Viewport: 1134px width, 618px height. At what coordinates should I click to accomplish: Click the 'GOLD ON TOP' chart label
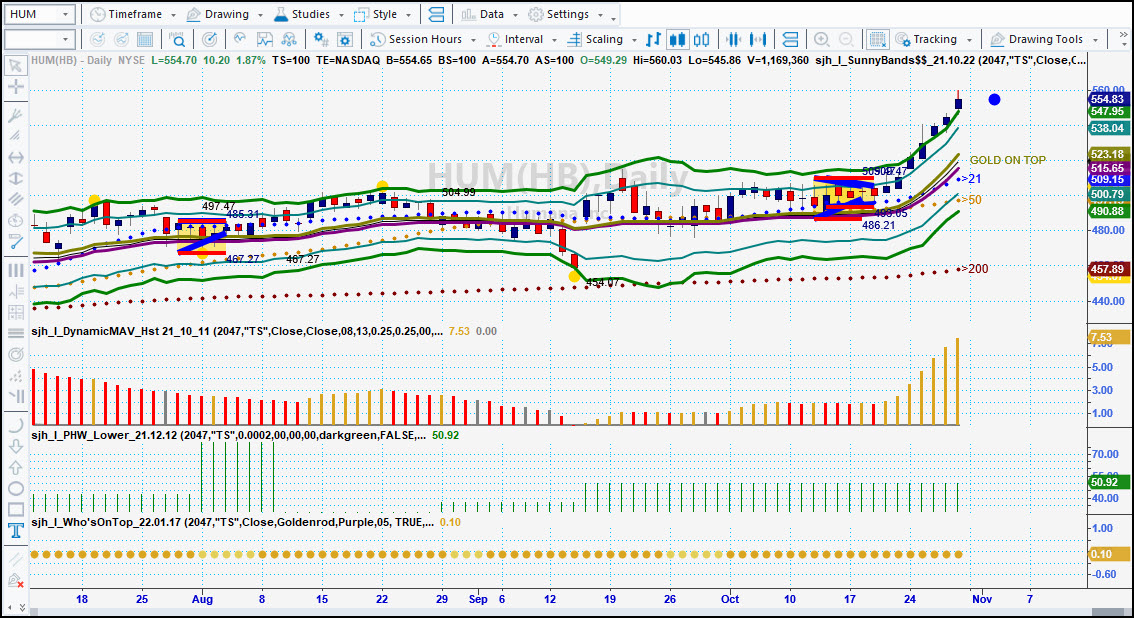point(1007,160)
